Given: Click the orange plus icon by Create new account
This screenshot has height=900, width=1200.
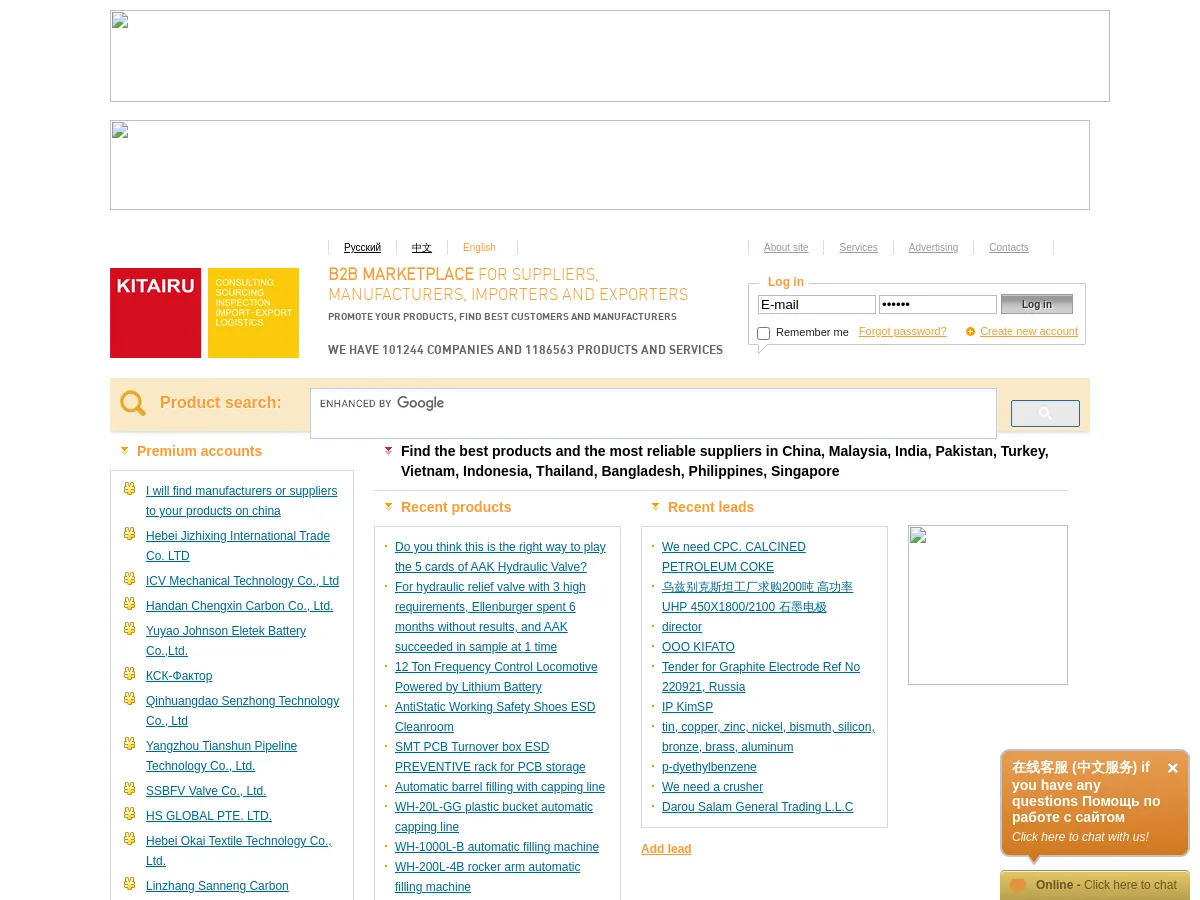Looking at the screenshot, I should [970, 331].
